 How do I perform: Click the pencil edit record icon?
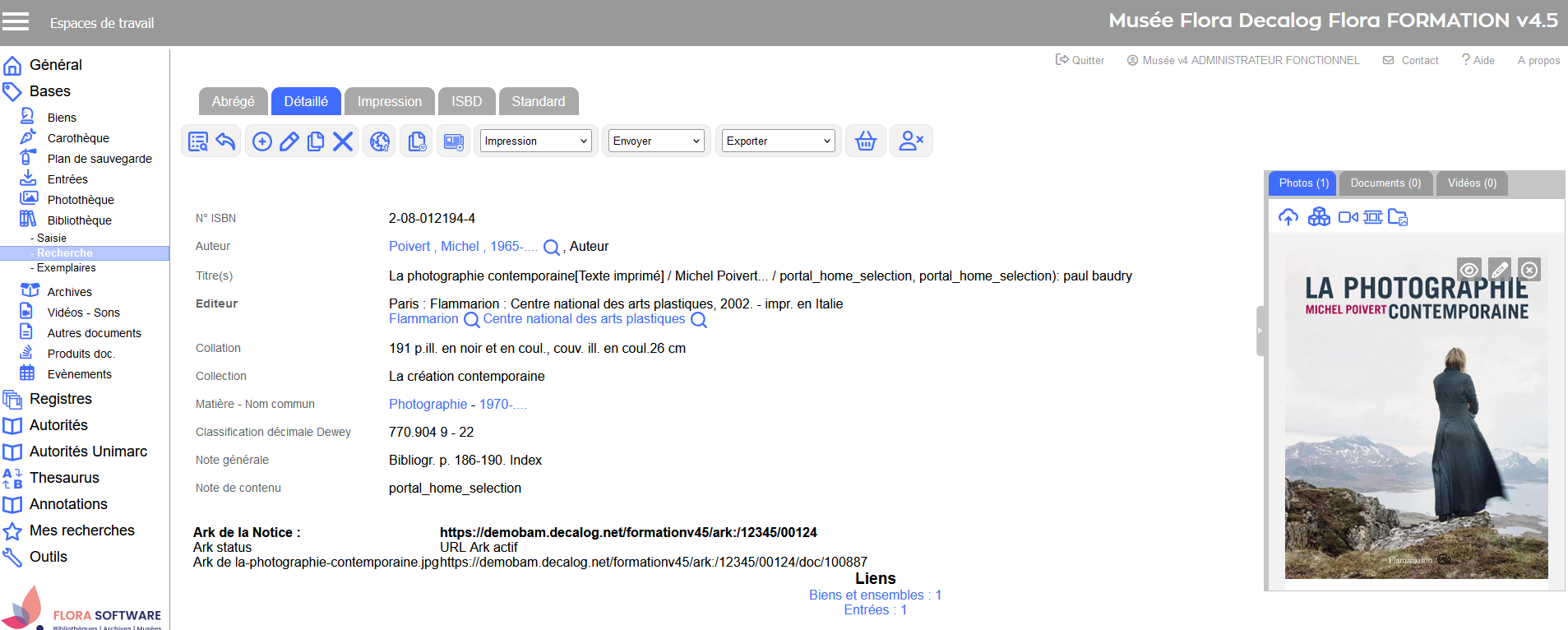click(x=289, y=141)
